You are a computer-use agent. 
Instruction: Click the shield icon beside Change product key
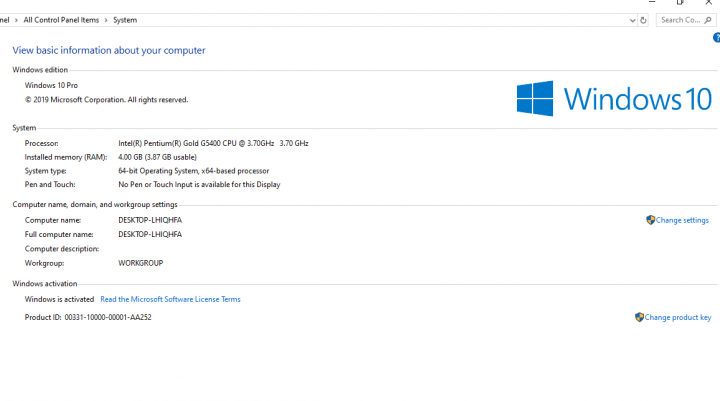[x=639, y=317]
